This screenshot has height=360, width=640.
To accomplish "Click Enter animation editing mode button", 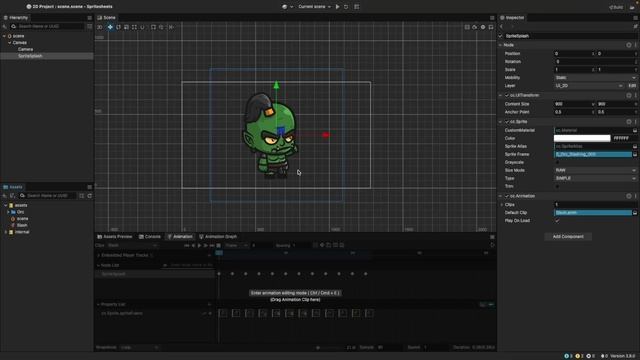I will (295, 293).
